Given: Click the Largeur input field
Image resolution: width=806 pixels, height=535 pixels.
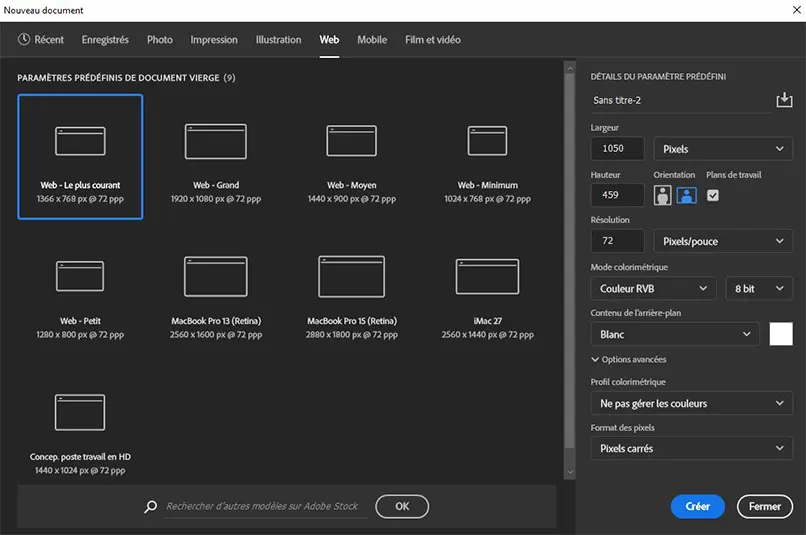Looking at the screenshot, I should point(617,149).
